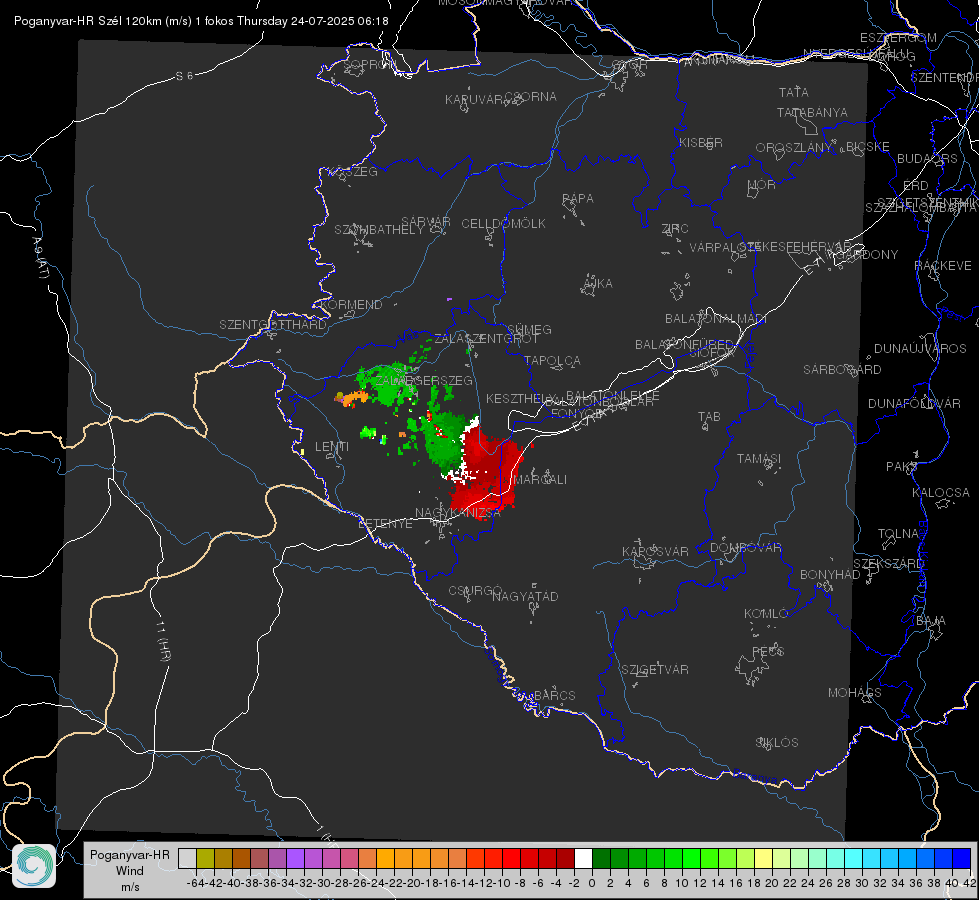
Task: Click the TOLNA city label
Action: (898, 534)
